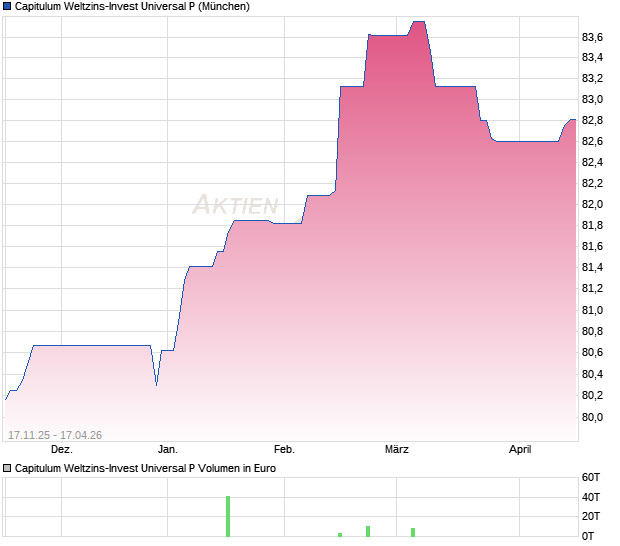Click the 82,0 price axis label

pyautogui.click(x=592, y=204)
